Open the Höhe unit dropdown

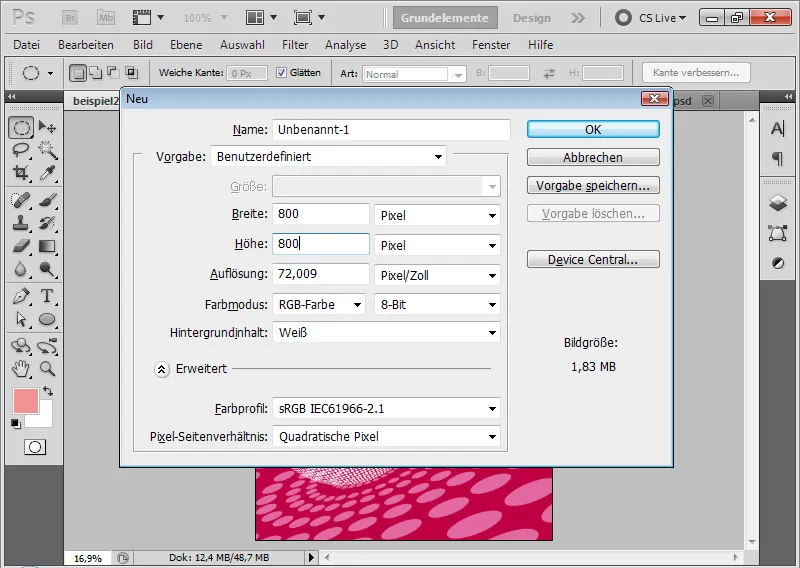click(x=437, y=245)
